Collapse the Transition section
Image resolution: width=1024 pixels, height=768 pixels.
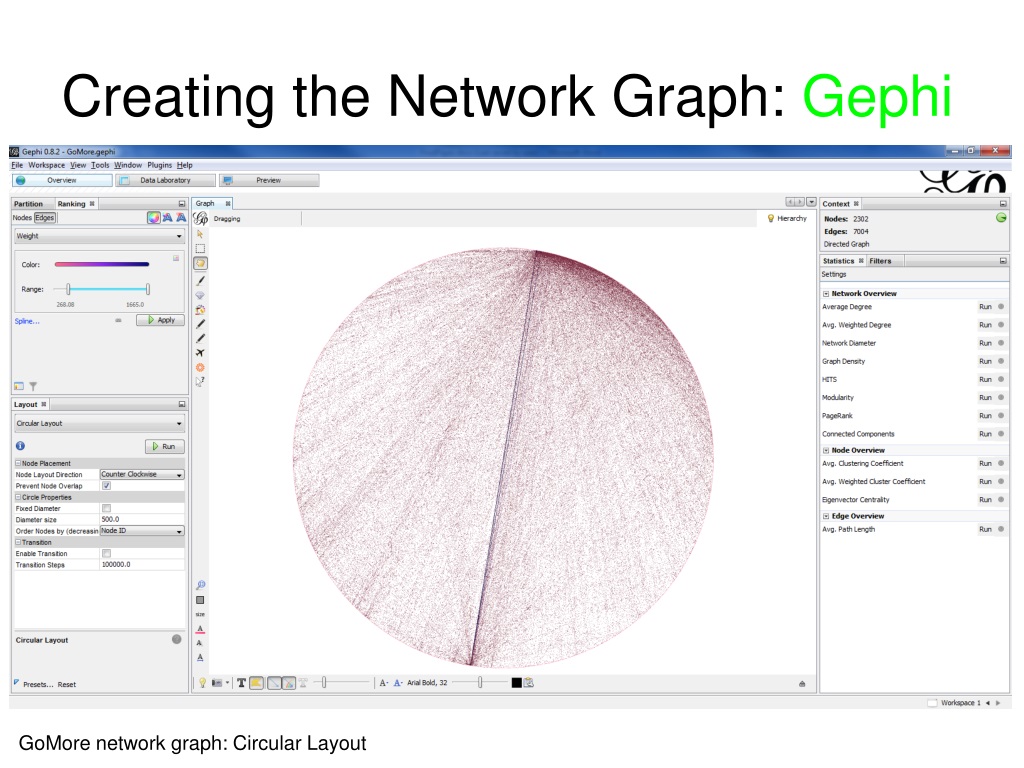(x=18, y=543)
